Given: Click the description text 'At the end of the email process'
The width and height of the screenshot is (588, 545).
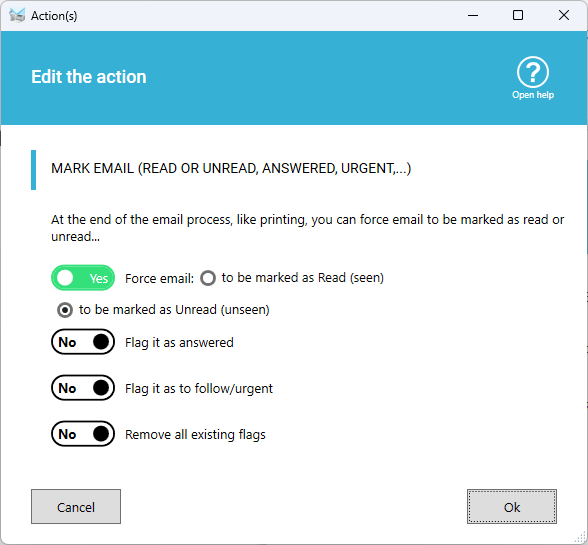Looking at the screenshot, I should tap(308, 228).
